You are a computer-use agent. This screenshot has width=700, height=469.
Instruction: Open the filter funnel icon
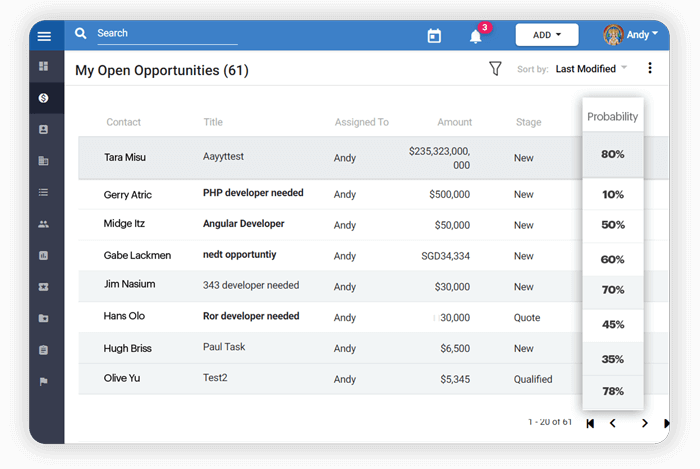point(495,68)
